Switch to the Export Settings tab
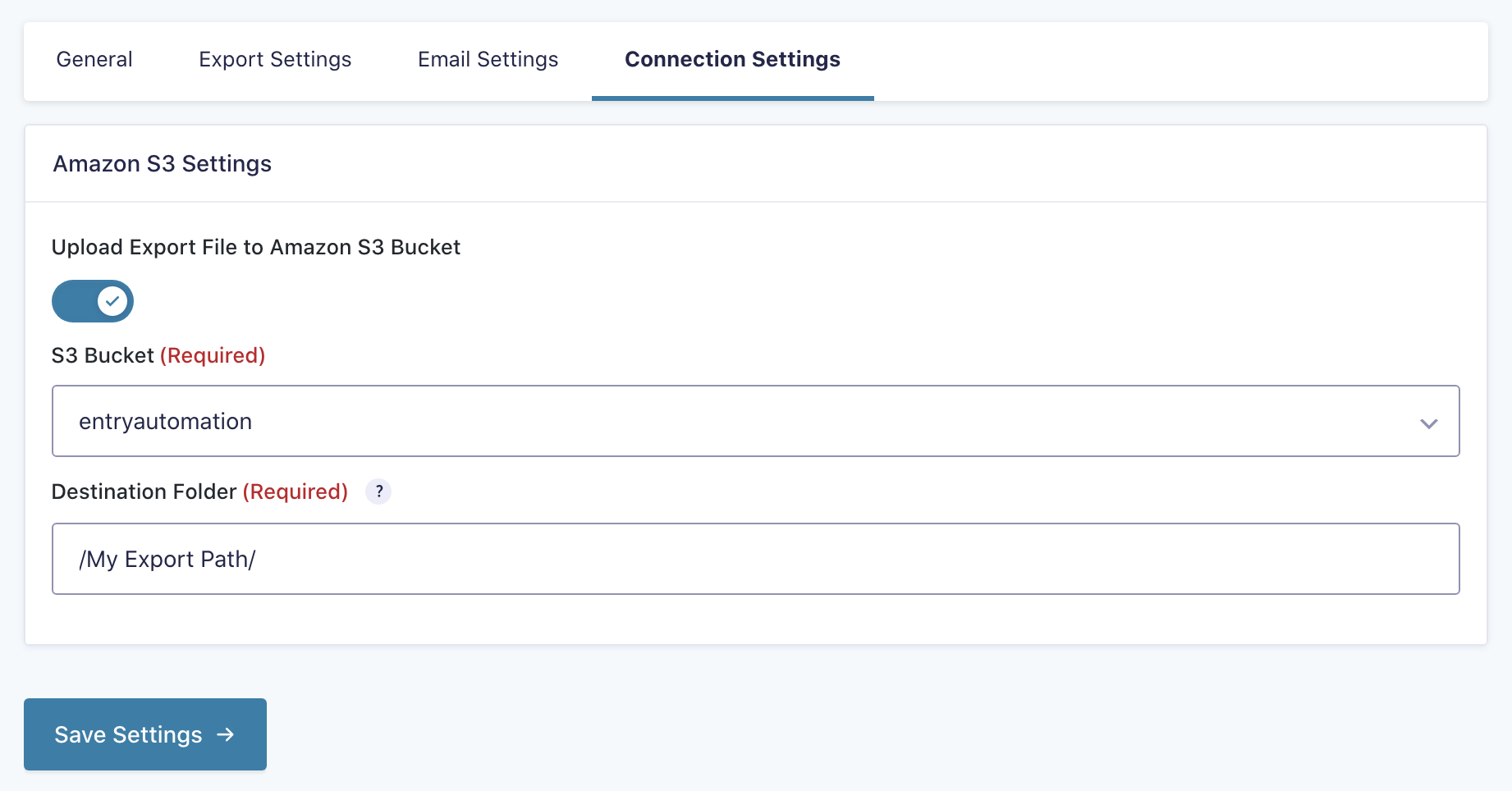This screenshot has width=1512, height=791. [275, 59]
